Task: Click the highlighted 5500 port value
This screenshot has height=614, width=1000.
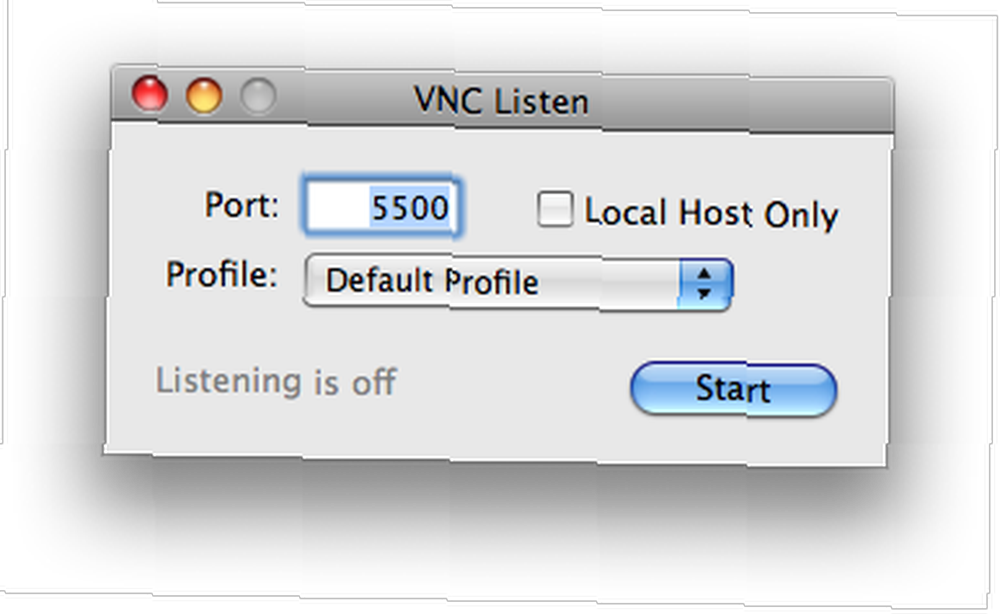Action: pyautogui.click(x=410, y=207)
